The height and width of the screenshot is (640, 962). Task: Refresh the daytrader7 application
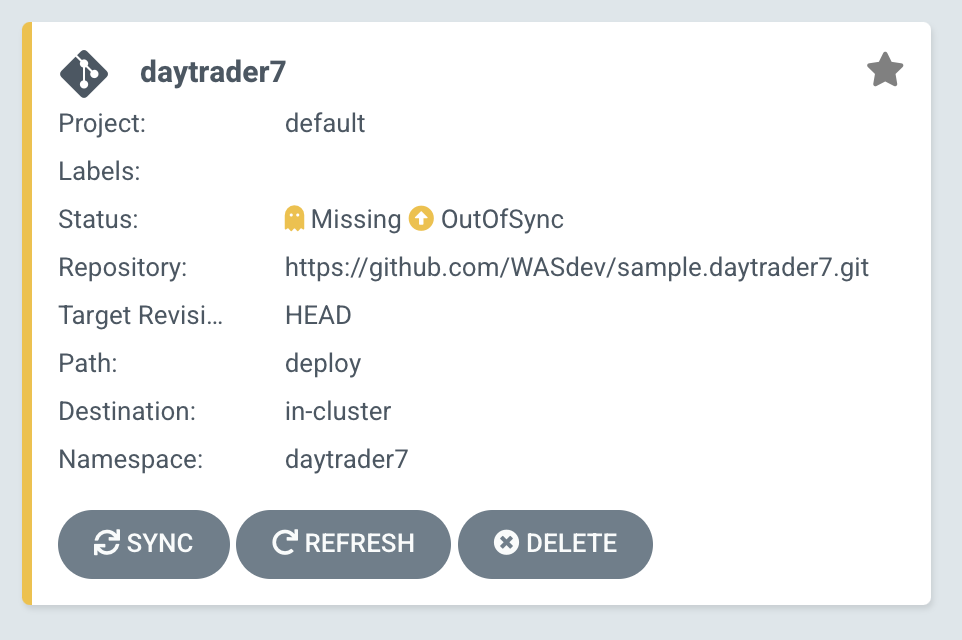343,544
